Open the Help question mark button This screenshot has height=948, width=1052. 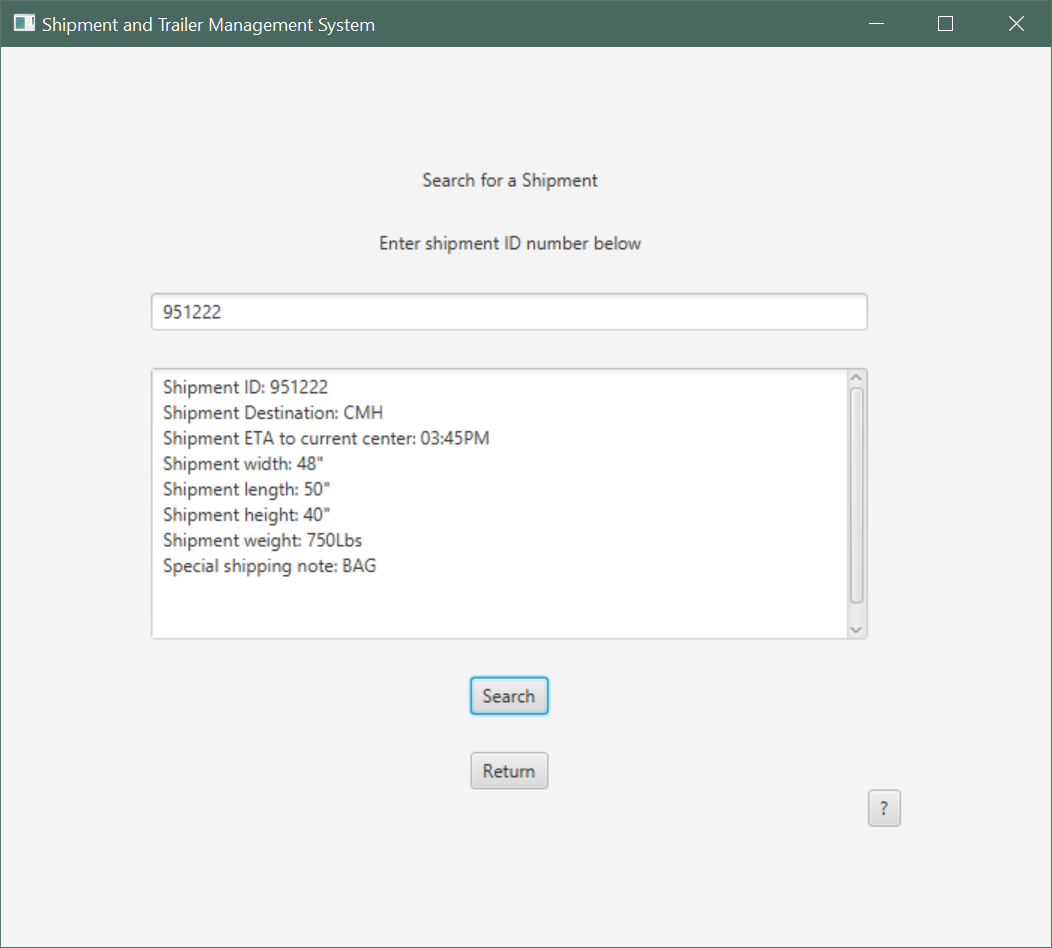(x=884, y=808)
